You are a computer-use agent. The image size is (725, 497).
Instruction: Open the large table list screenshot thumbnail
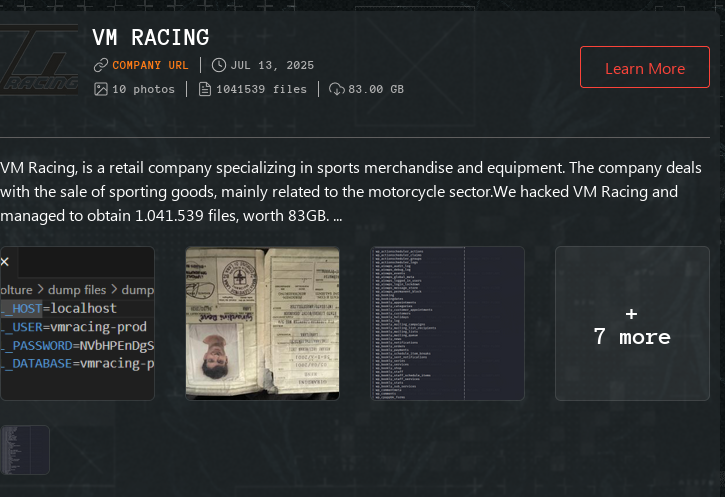pos(447,323)
